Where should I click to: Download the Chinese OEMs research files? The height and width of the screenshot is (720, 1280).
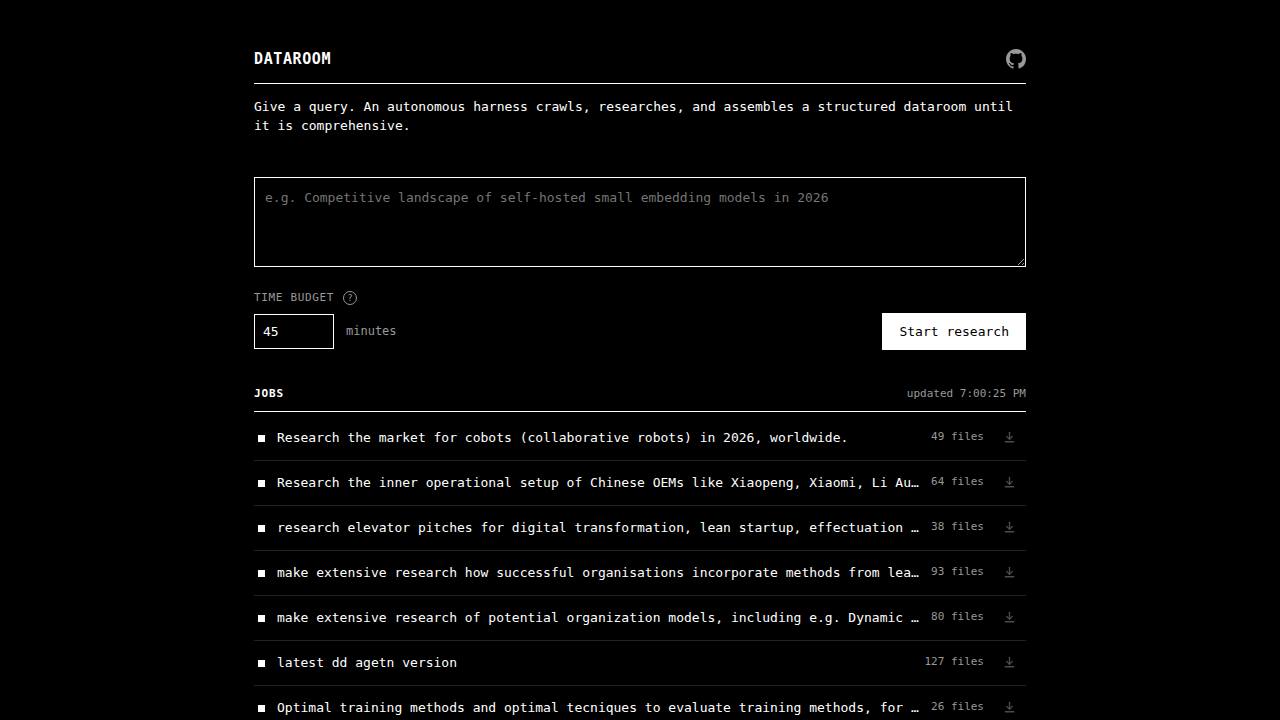[1009, 482]
